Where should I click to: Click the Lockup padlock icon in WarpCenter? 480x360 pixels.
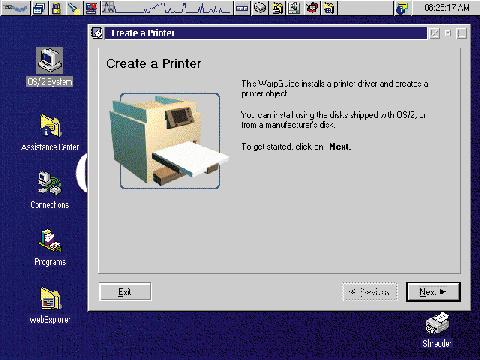click(x=57, y=8)
